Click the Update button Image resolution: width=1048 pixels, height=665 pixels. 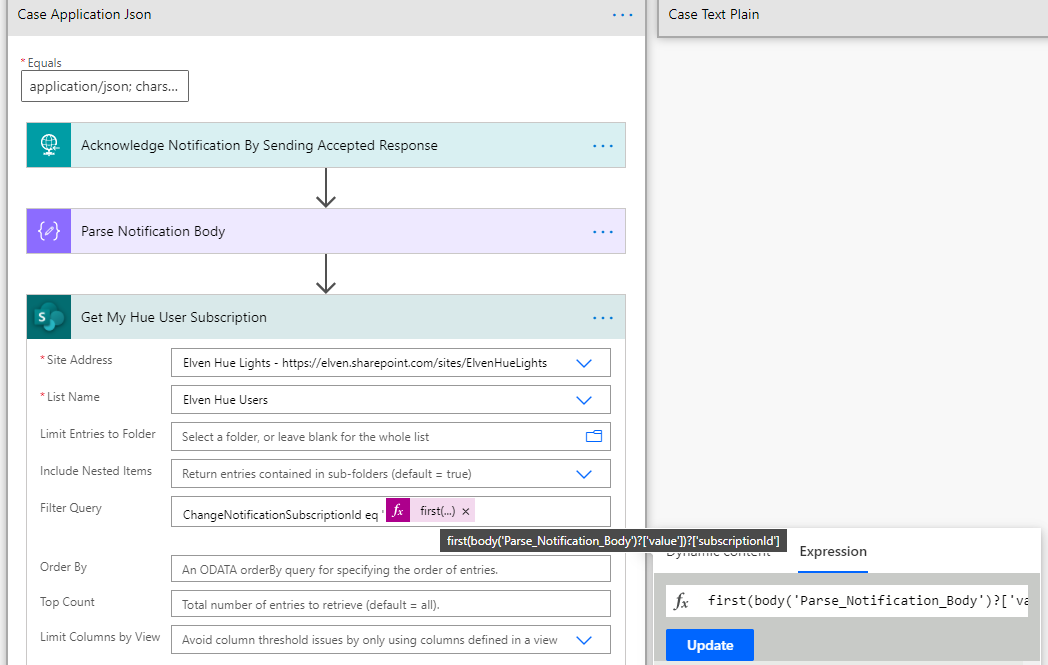click(710, 645)
